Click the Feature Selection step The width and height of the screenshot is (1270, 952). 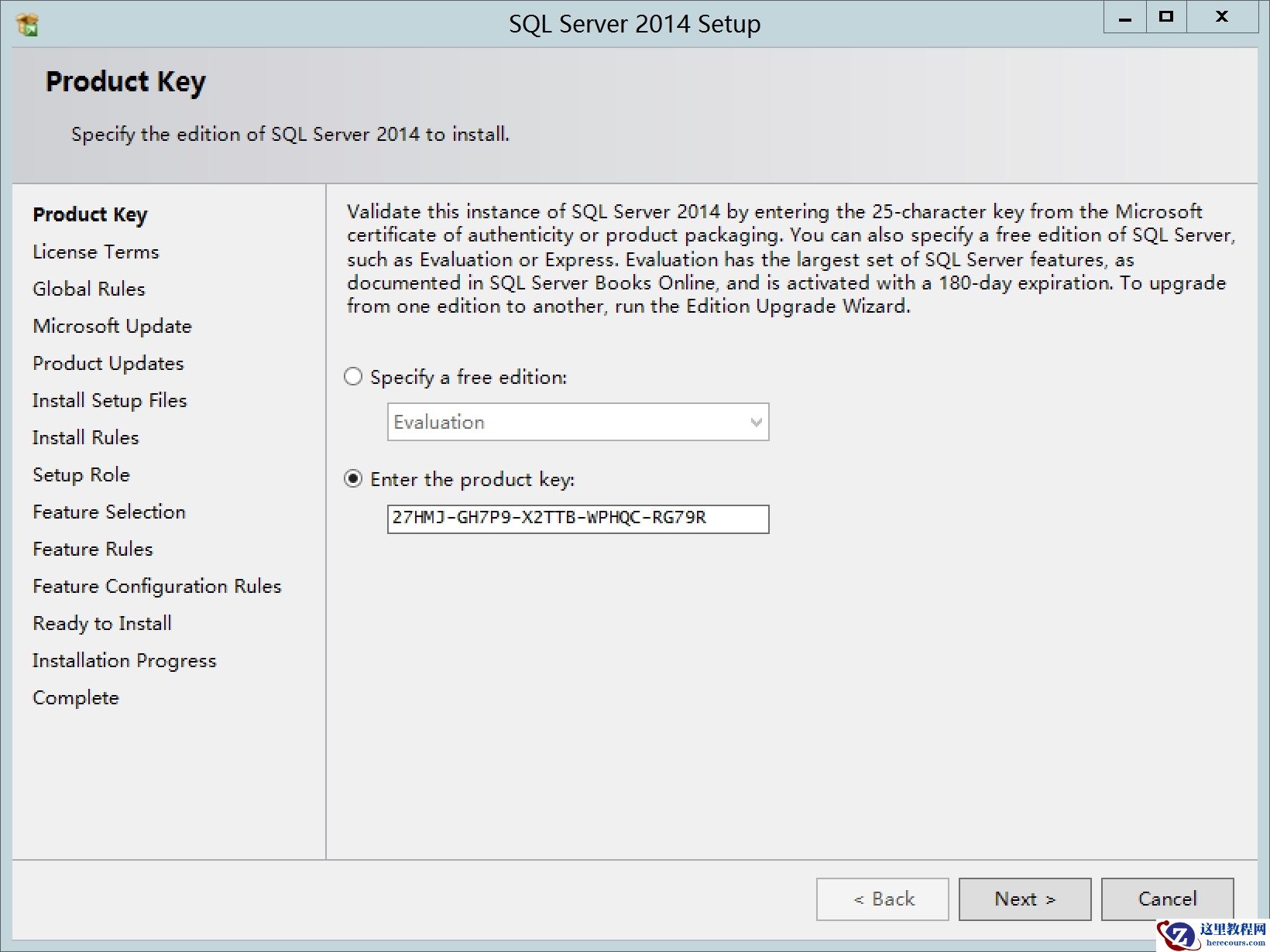point(108,512)
